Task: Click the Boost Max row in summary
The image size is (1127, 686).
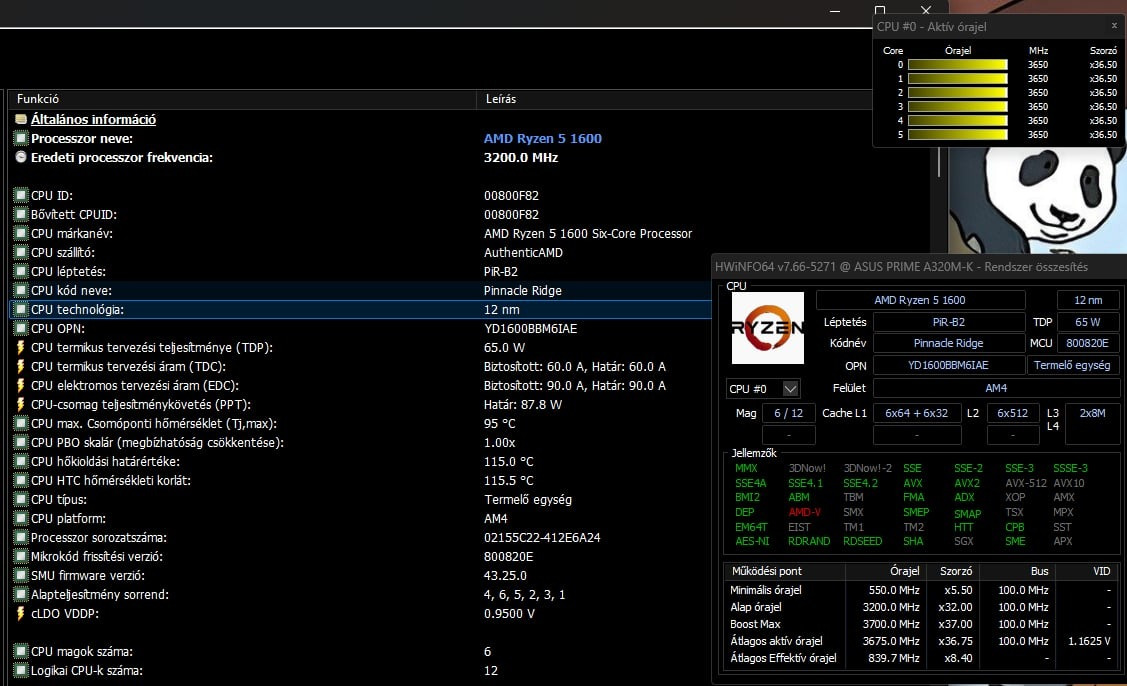Action: click(x=921, y=624)
